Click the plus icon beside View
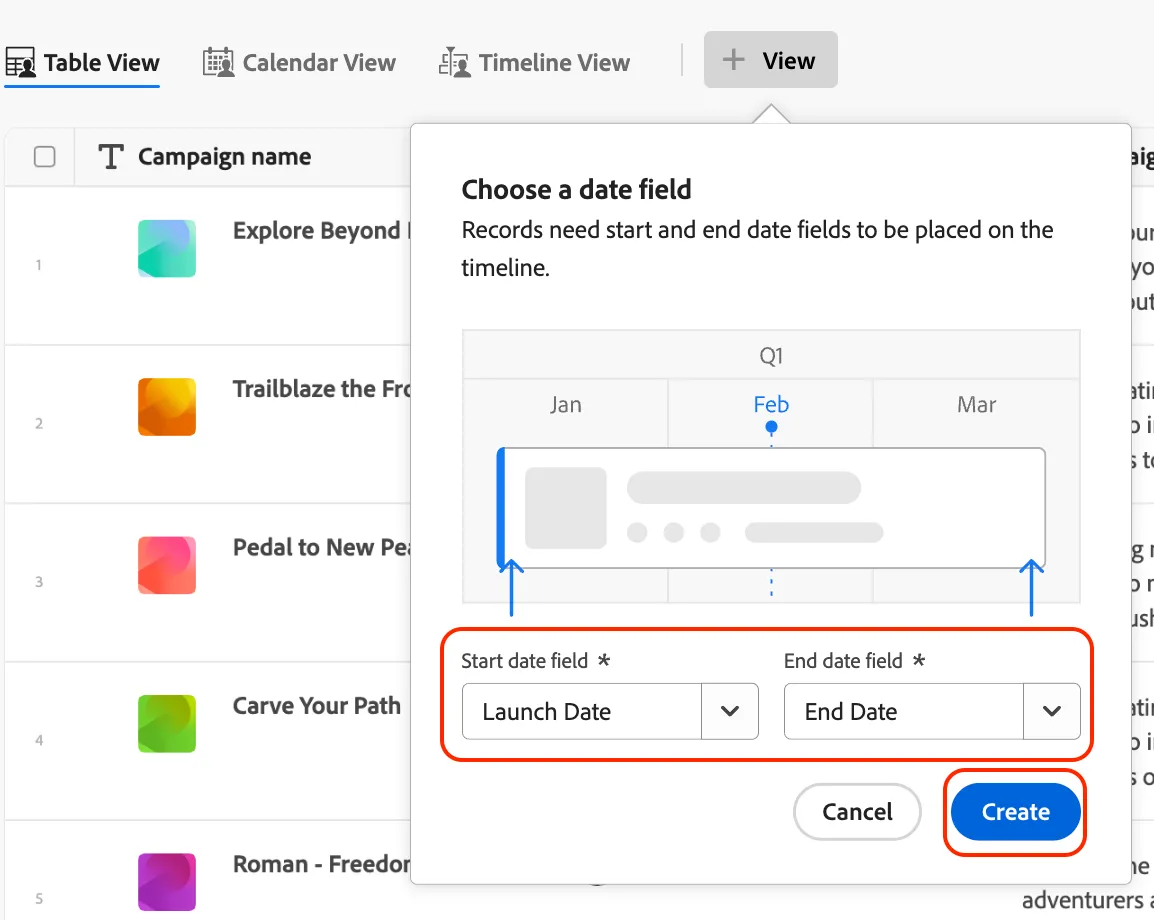Viewport: 1154px width, 920px height. [734, 60]
